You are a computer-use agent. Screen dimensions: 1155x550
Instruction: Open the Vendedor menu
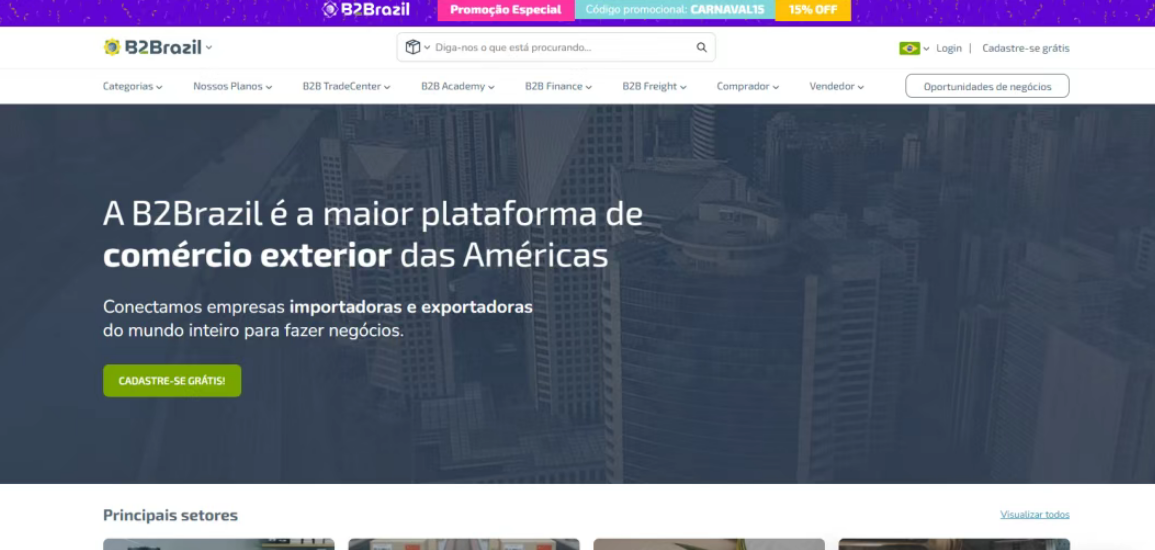[x=836, y=87]
